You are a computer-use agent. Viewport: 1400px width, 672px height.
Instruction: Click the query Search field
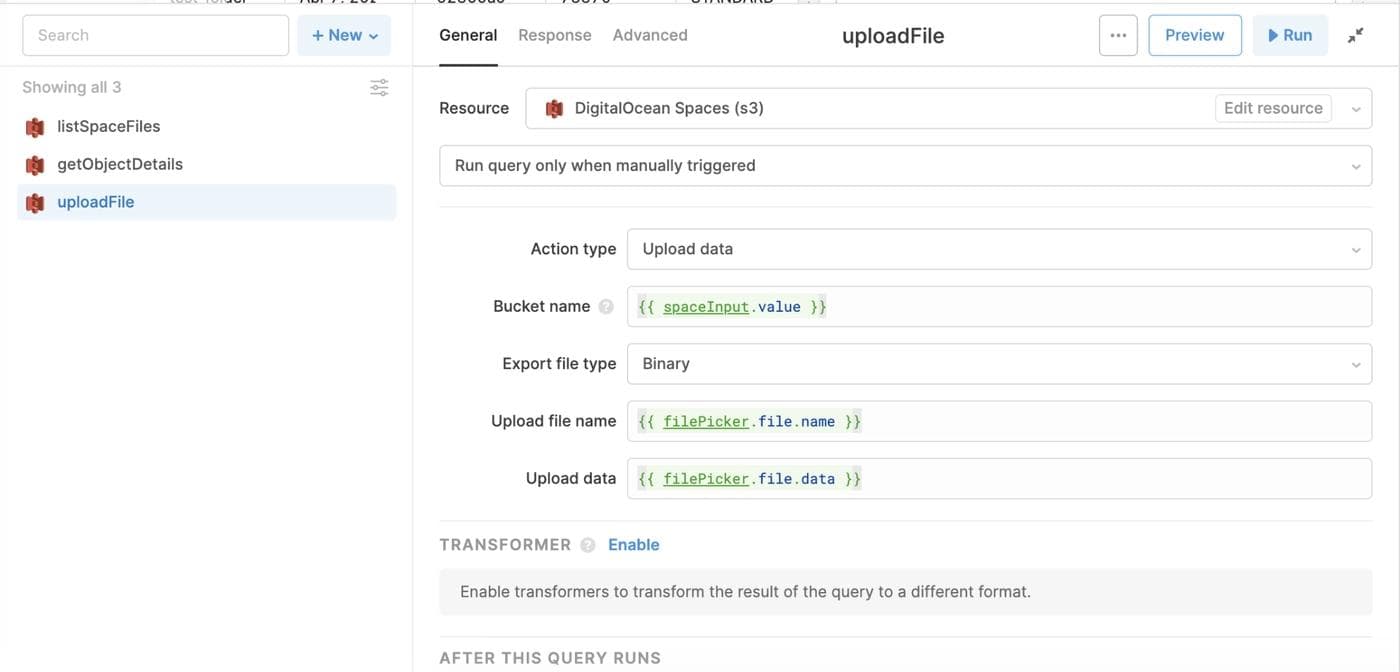155,35
